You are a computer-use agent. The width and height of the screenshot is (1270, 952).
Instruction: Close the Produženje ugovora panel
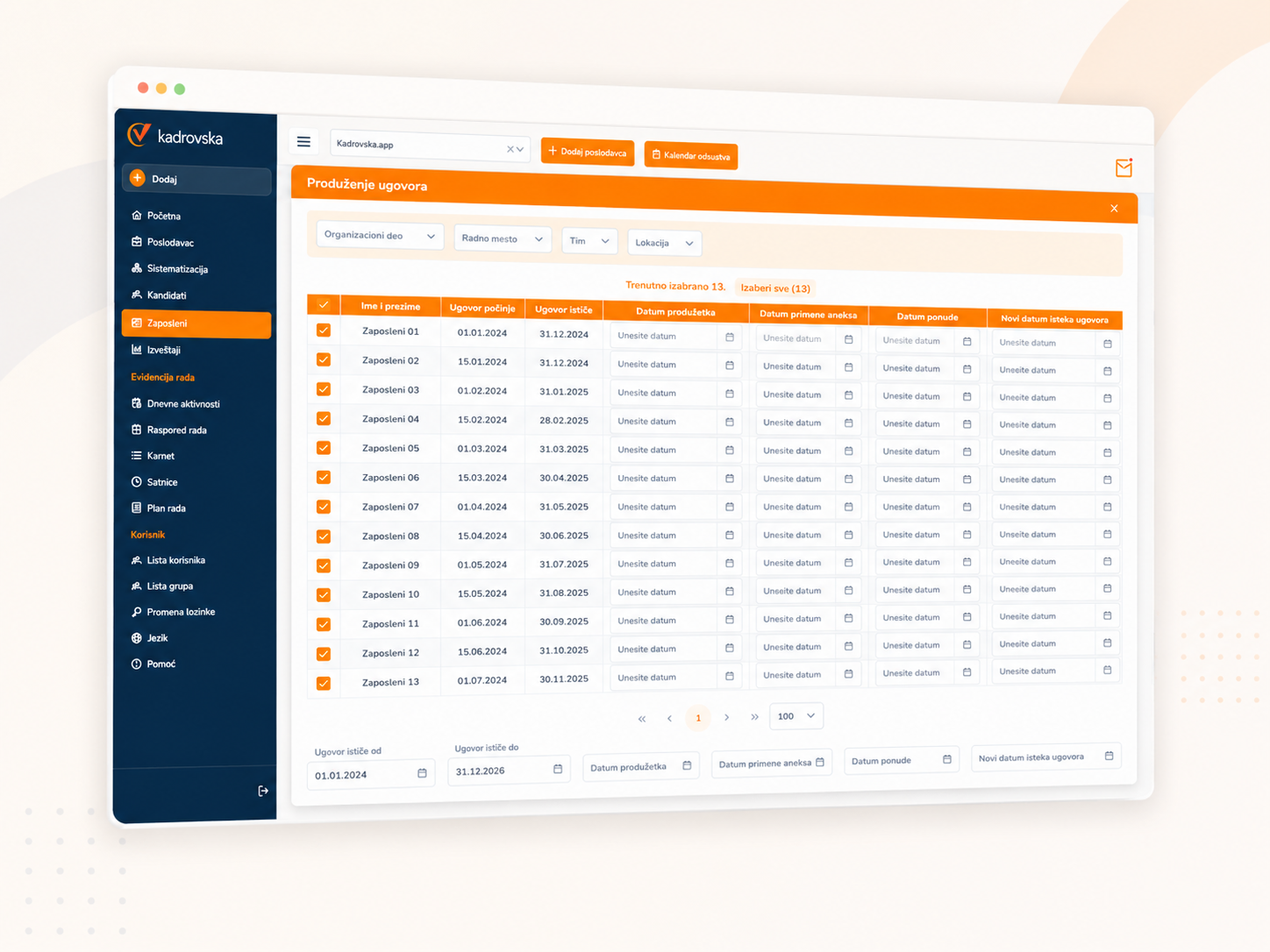click(x=1114, y=208)
